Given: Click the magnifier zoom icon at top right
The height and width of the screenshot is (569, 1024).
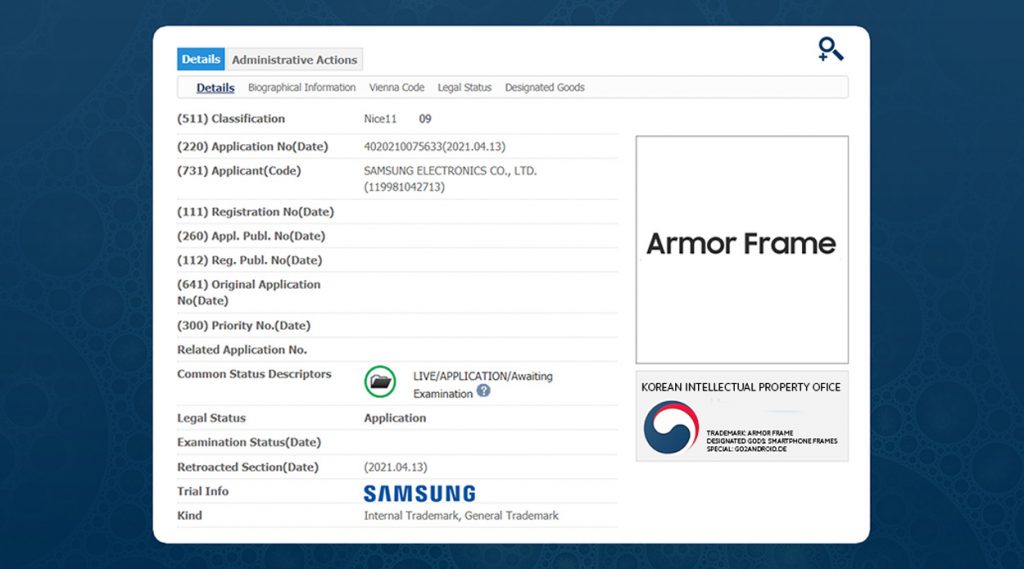Looking at the screenshot, I should pyautogui.click(x=830, y=49).
